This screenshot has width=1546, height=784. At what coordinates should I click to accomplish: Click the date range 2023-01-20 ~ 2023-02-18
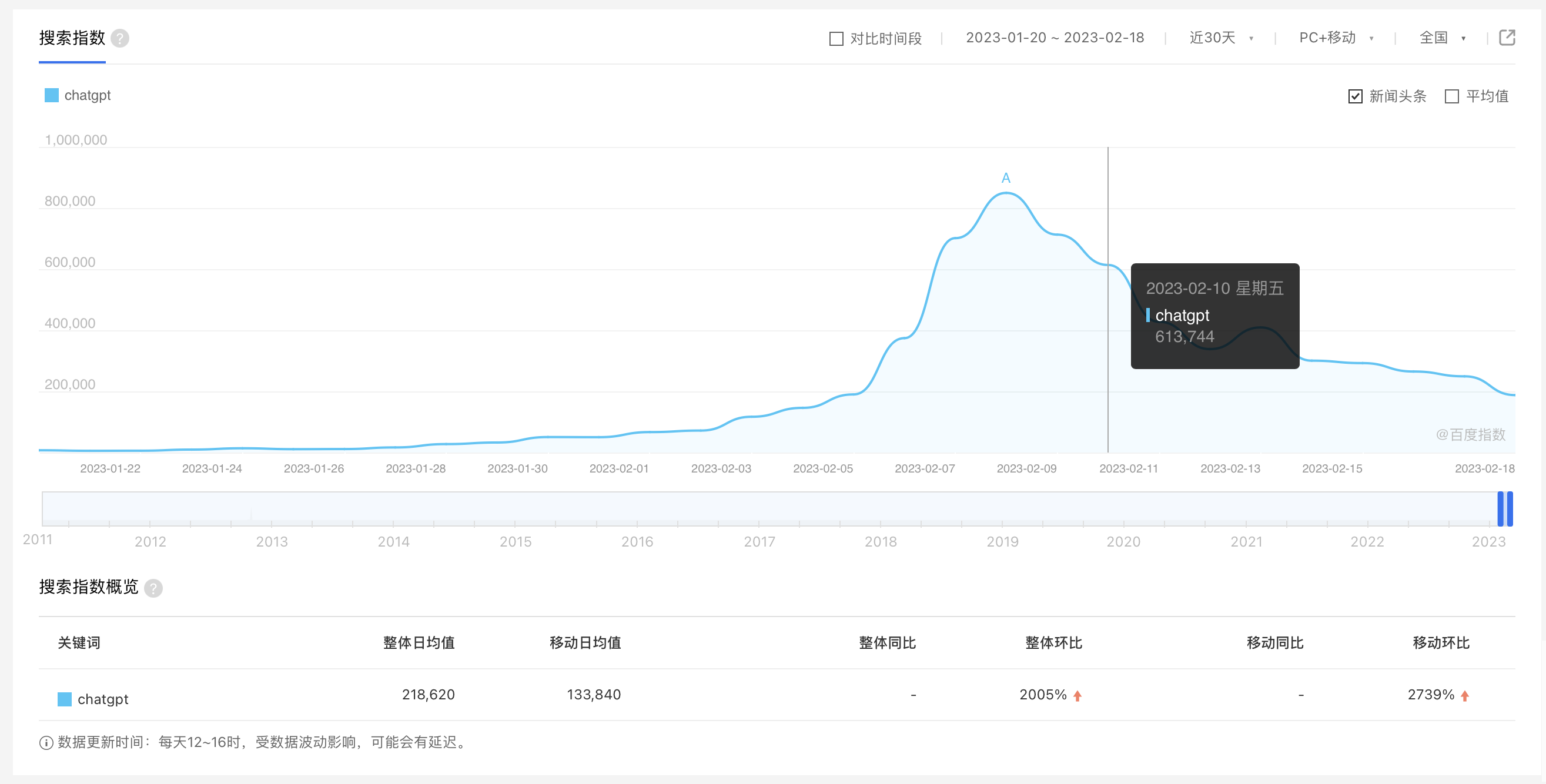(x=1055, y=38)
